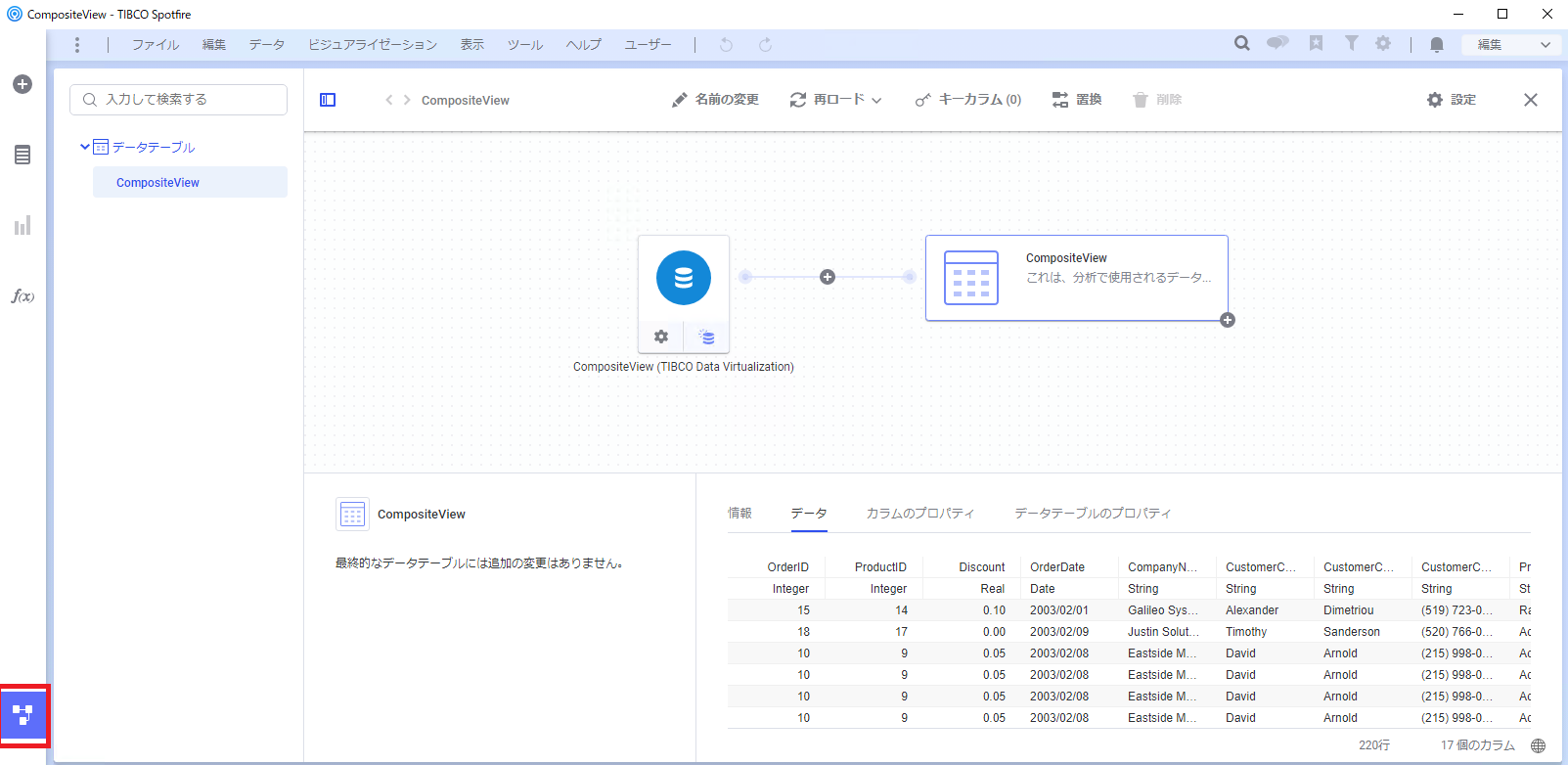Click the 置換 replace button
This screenshot has height=765, width=1568.
pos(1077,100)
